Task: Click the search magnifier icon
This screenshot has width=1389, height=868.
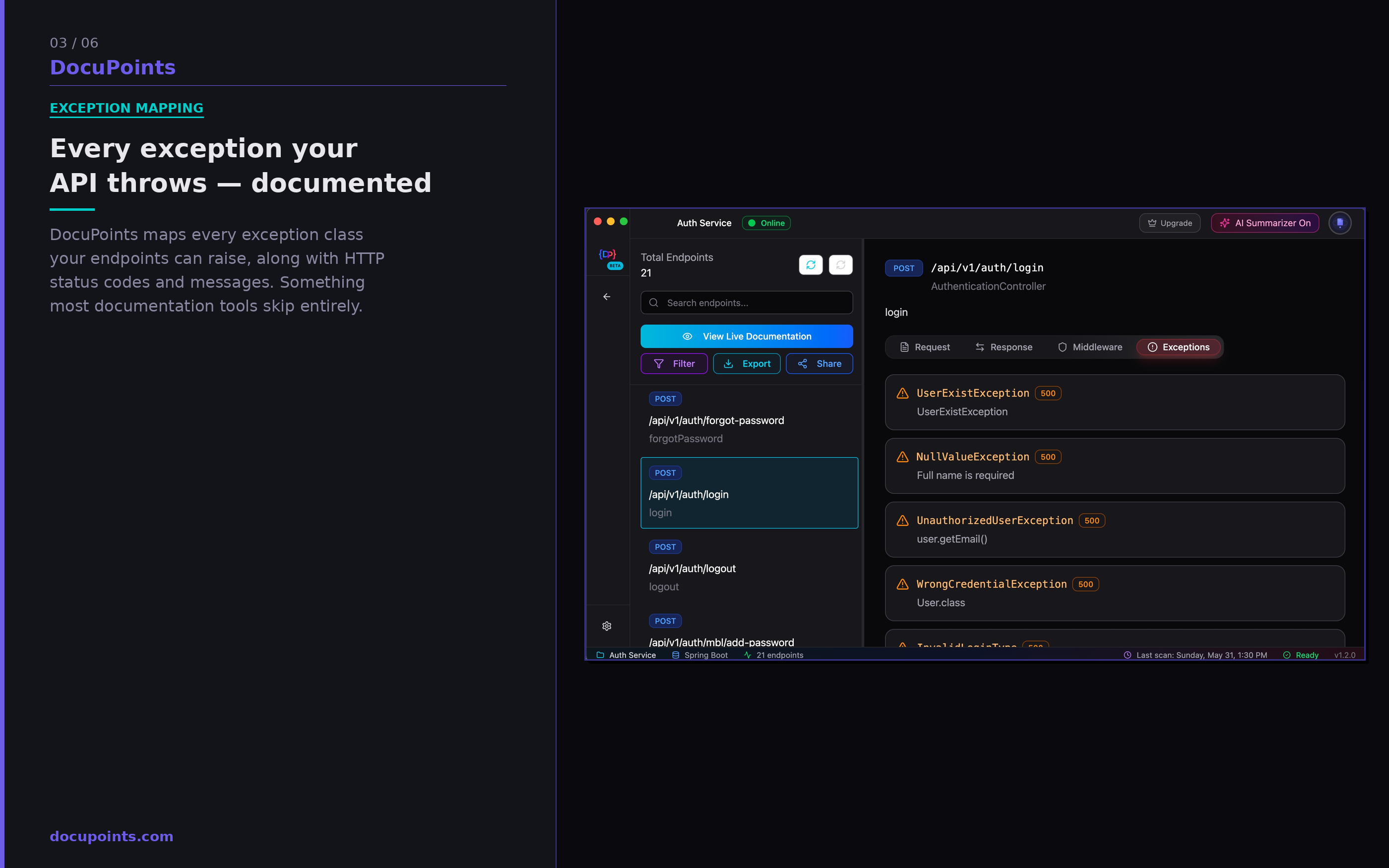Action: (653, 303)
